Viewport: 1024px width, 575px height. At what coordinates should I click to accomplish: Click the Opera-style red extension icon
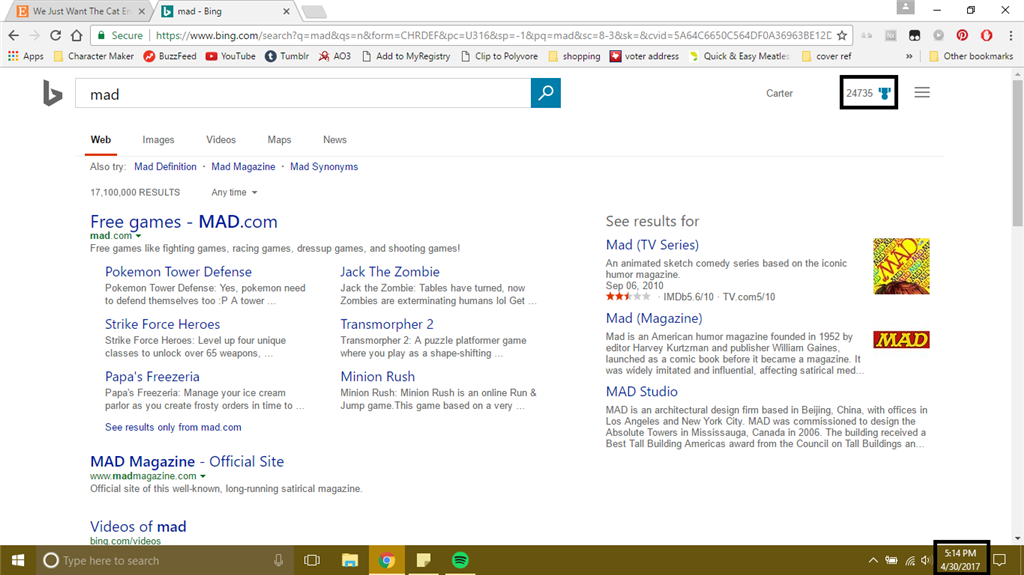click(986, 35)
